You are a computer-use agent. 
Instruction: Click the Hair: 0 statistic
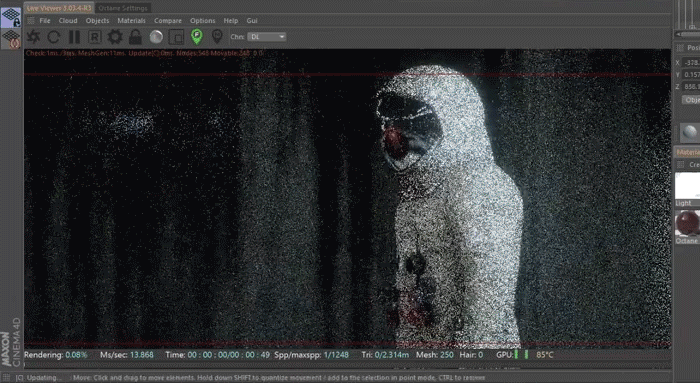point(471,355)
